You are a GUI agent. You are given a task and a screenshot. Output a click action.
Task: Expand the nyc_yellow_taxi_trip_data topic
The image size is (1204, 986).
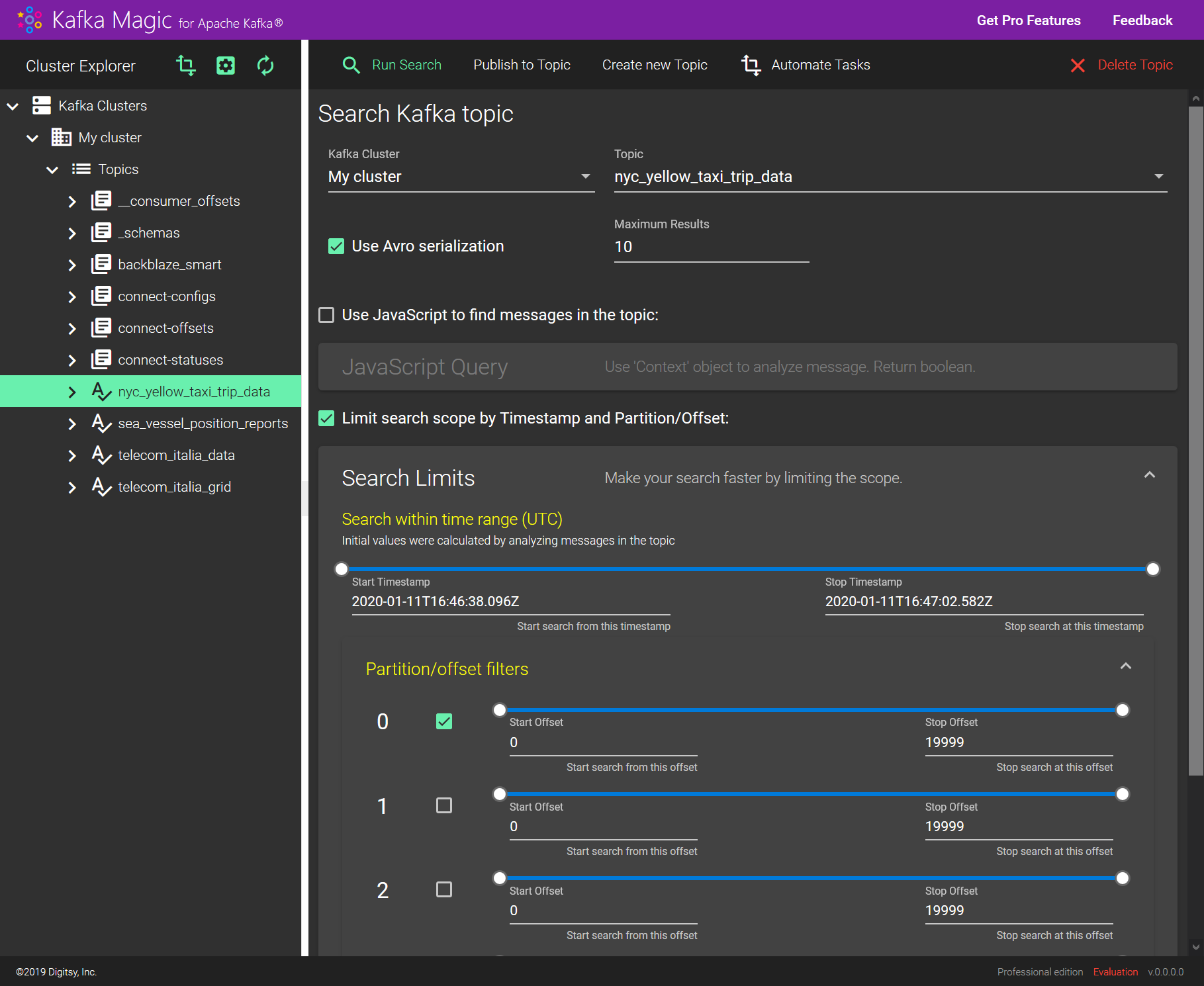point(72,392)
